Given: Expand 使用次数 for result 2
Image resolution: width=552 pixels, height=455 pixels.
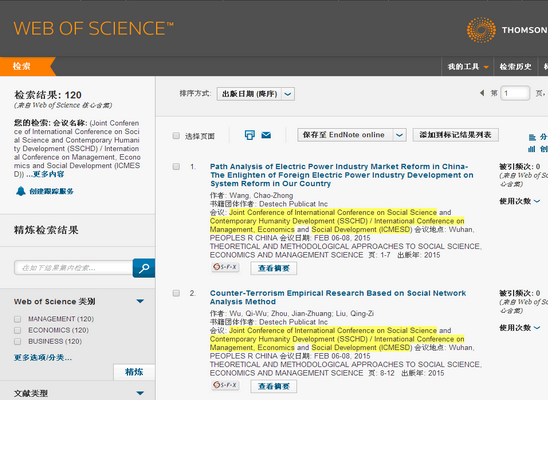Looking at the screenshot, I should tap(519, 328).
